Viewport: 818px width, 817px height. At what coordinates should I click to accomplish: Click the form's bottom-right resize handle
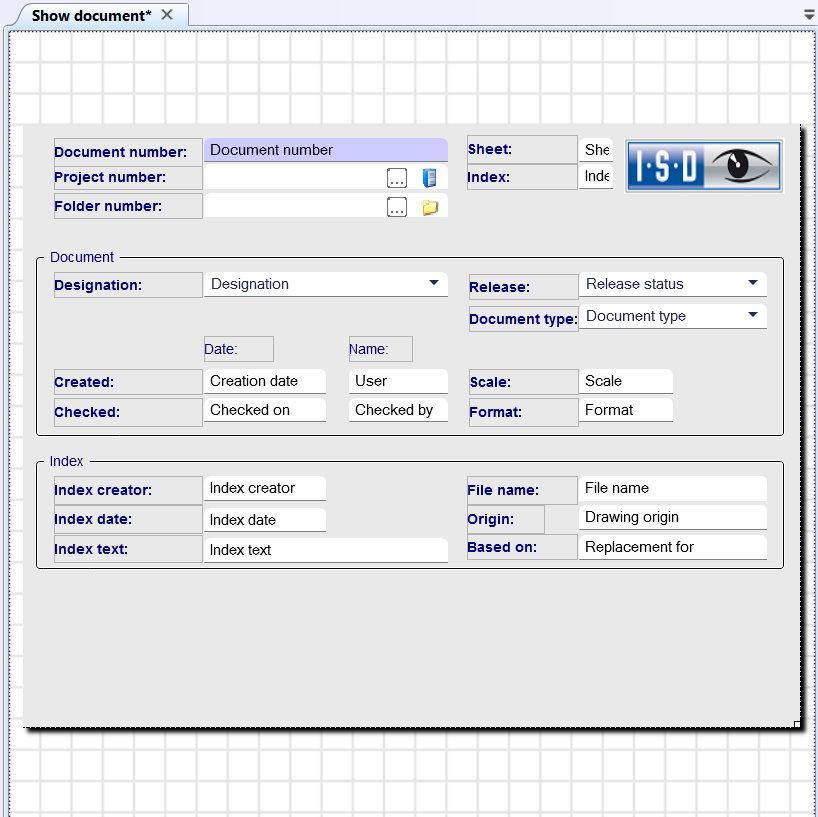(797, 724)
